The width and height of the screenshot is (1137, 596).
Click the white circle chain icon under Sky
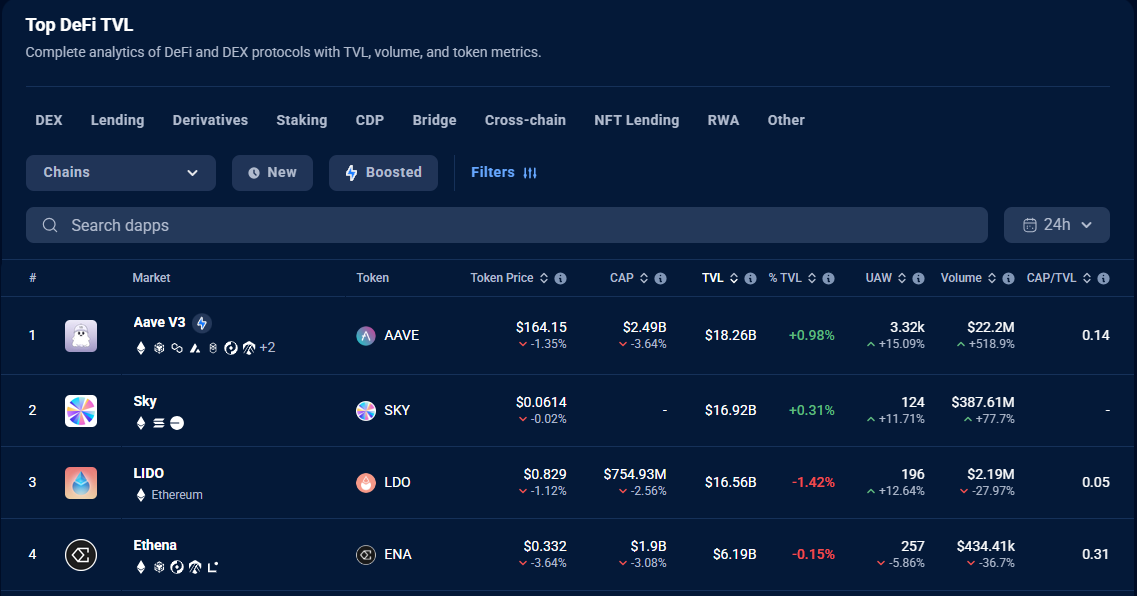click(177, 423)
